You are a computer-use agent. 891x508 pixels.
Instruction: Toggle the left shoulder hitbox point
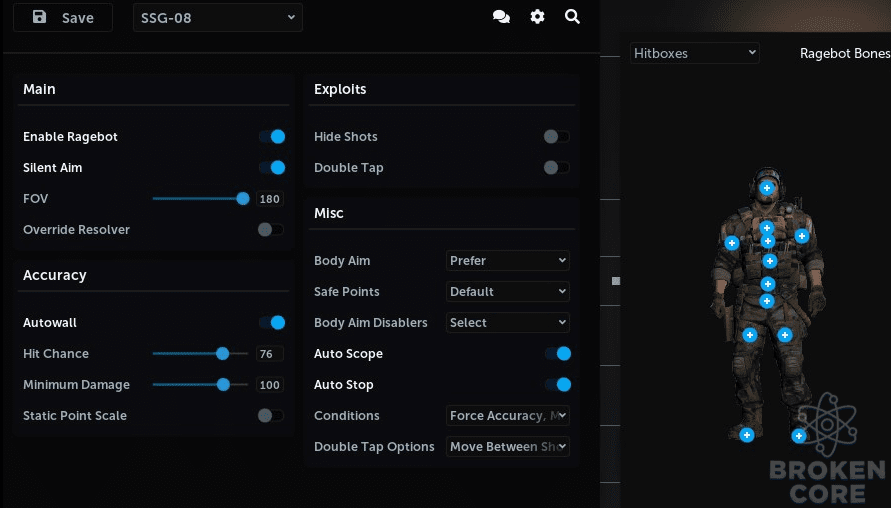pos(732,243)
